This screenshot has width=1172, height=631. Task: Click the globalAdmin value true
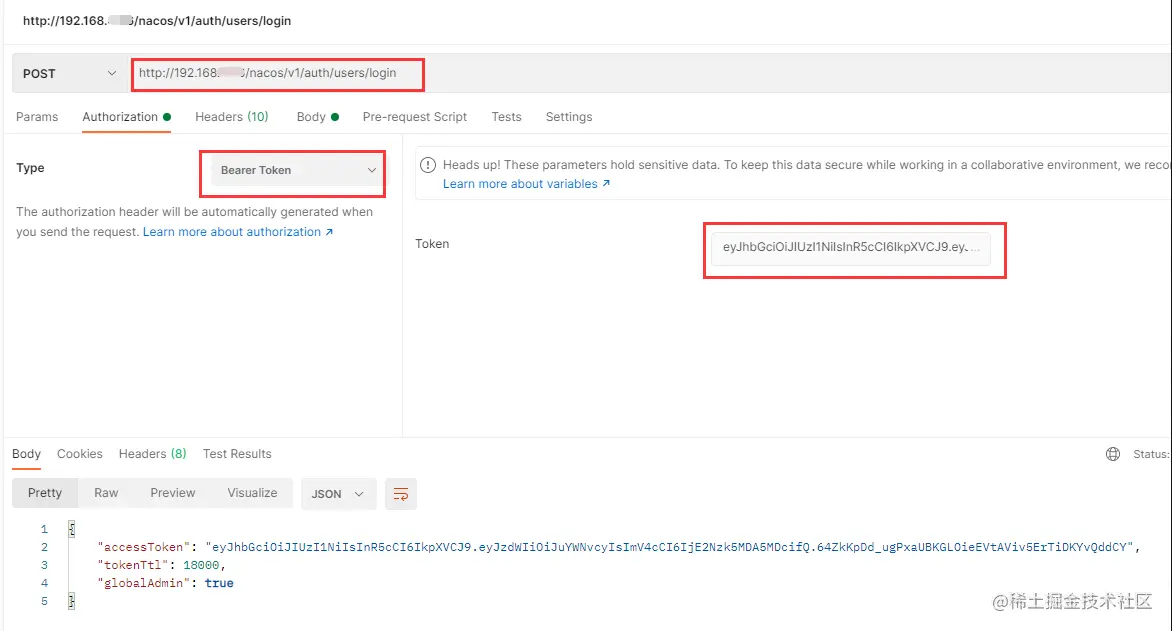pos(219,583)
